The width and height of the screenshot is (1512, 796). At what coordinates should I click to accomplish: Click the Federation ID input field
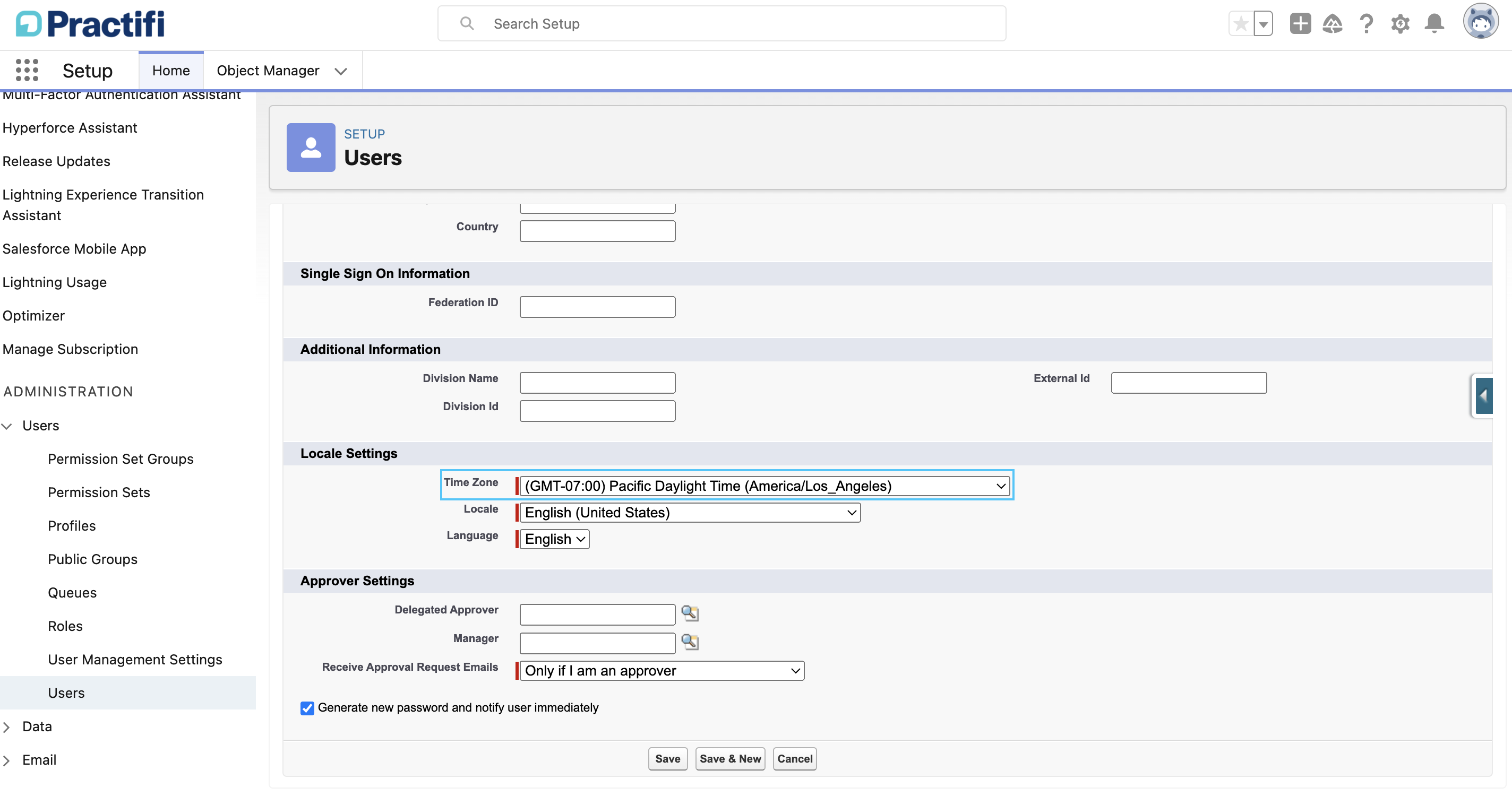[x=597, y=307]
